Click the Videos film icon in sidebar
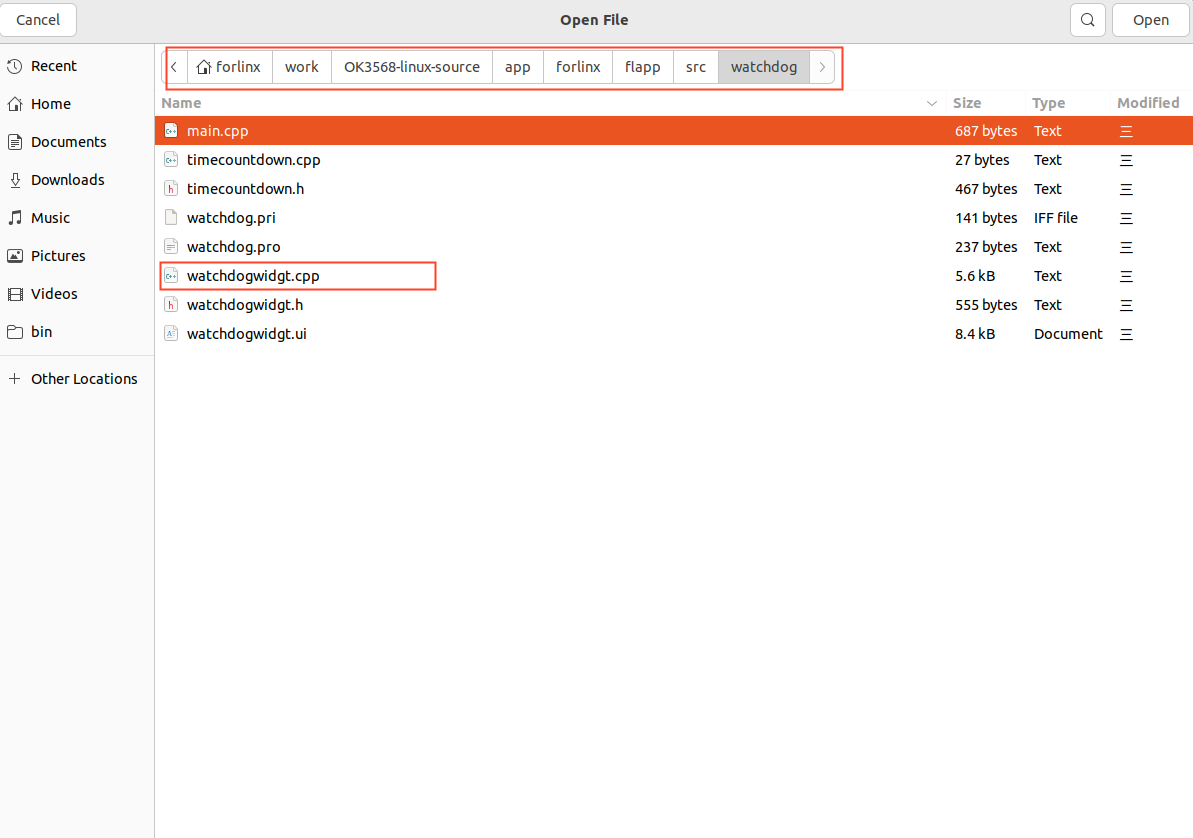The height and width of the screenshot is (838, 1193). click(x=15, y=294)
